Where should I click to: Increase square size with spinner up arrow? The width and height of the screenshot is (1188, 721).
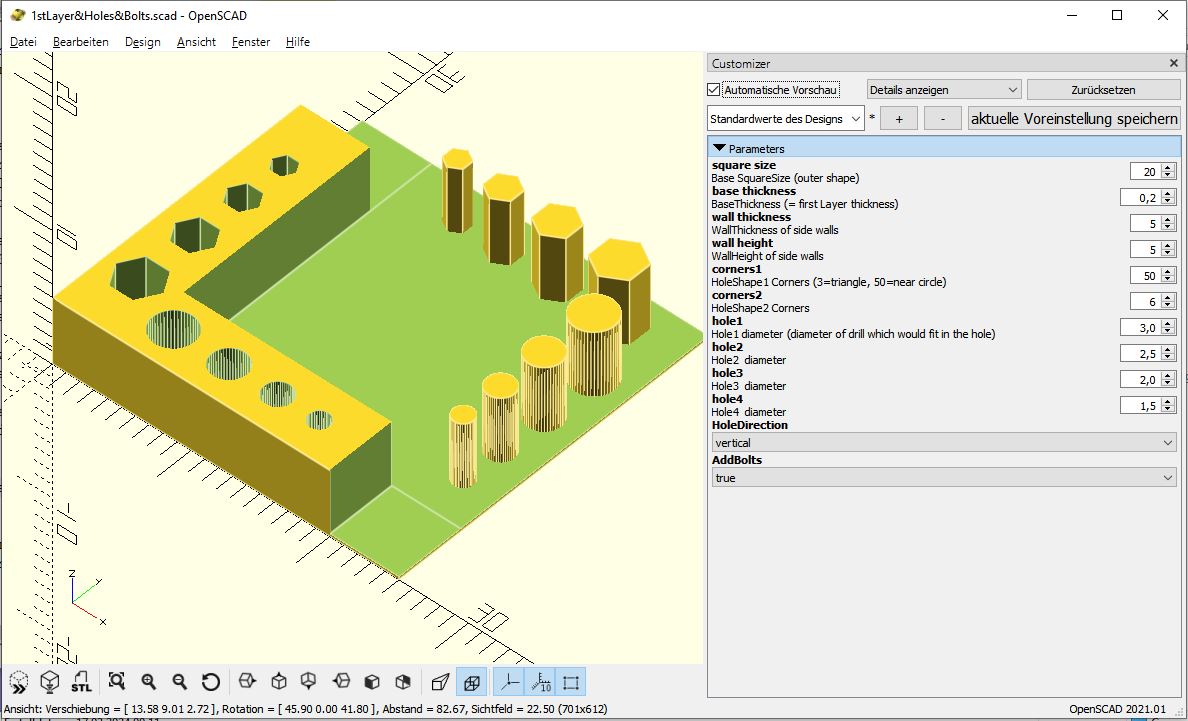tap(1168, 167)
